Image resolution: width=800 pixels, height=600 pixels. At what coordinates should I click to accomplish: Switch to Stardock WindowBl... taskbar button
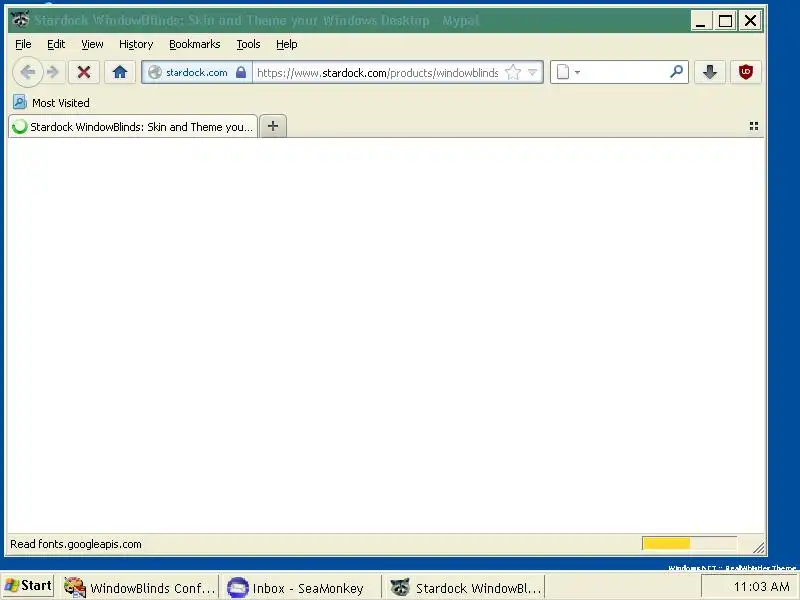[x=465, y=588]
